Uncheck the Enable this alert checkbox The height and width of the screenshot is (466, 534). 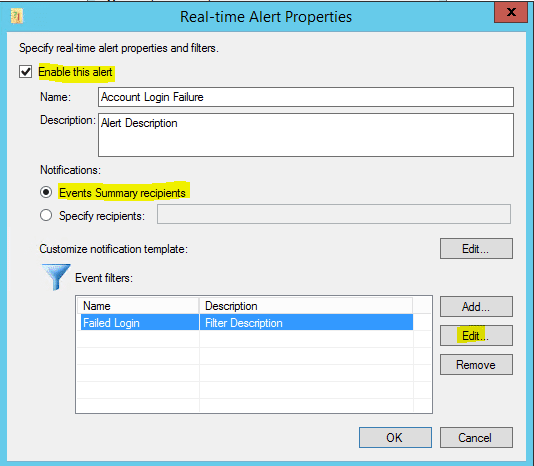tap(26, 72)
